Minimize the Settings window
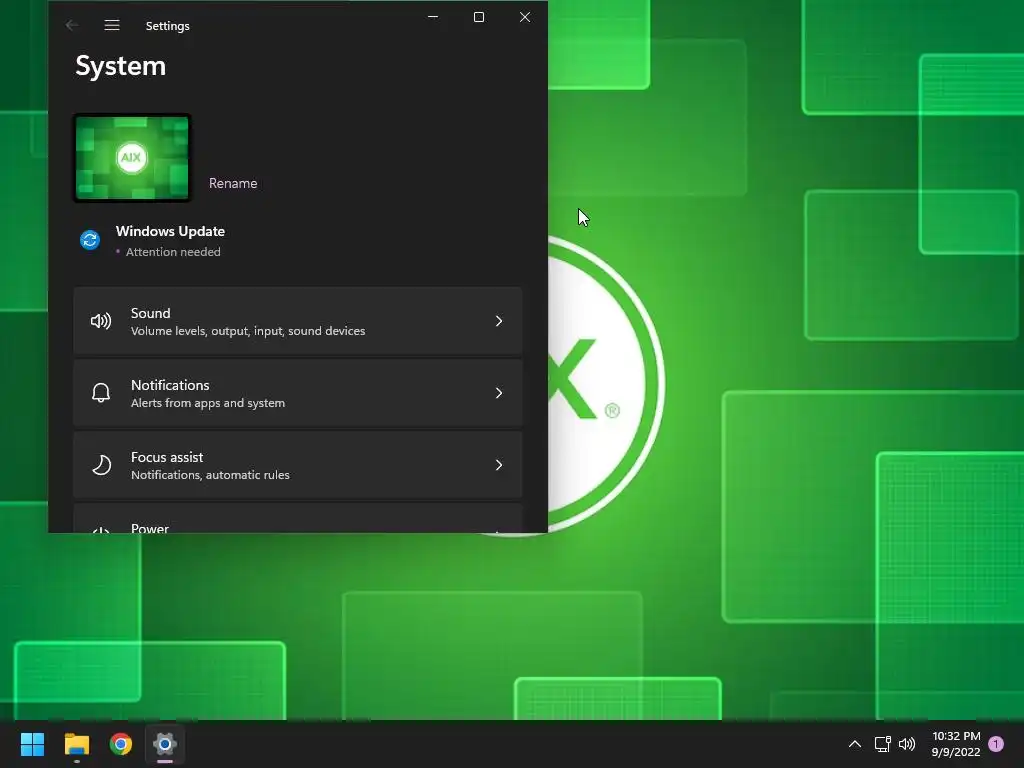Viewport: 1024px width, 768px height. click(x=433, y=17)
